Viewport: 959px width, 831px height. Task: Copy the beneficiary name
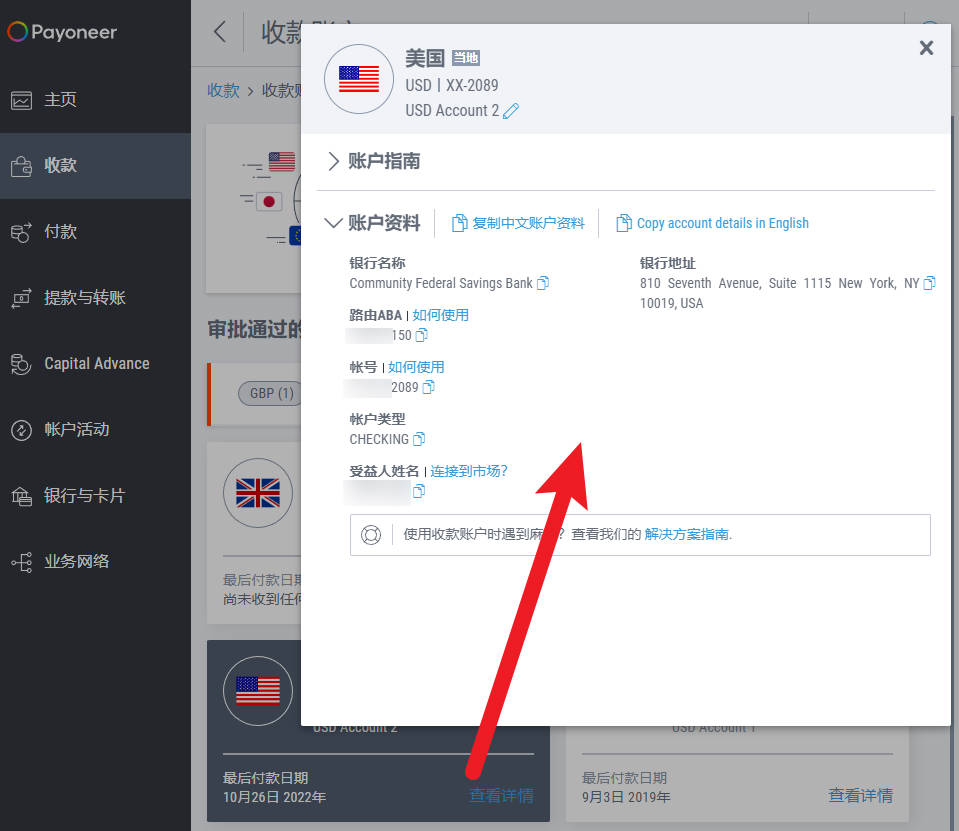click(x=418, y=491)
